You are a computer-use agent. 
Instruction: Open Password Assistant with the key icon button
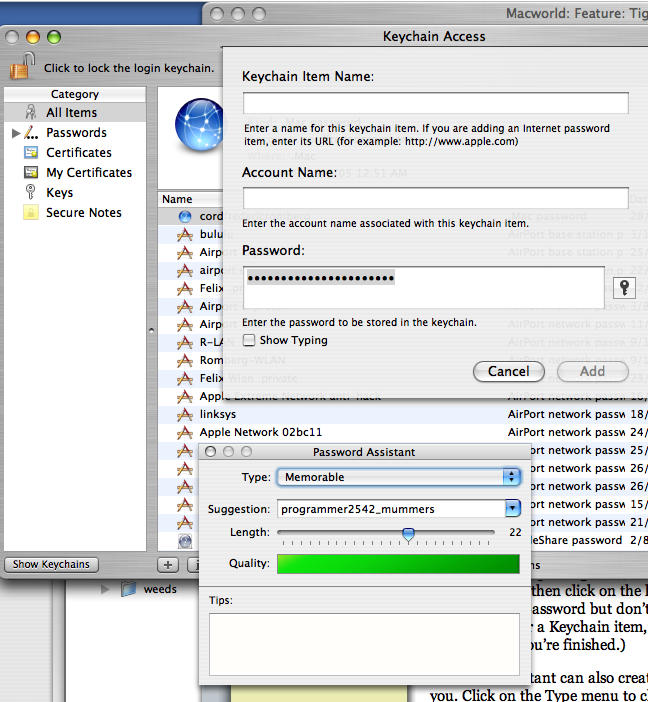pyautogui.click(x=624, y=287)
